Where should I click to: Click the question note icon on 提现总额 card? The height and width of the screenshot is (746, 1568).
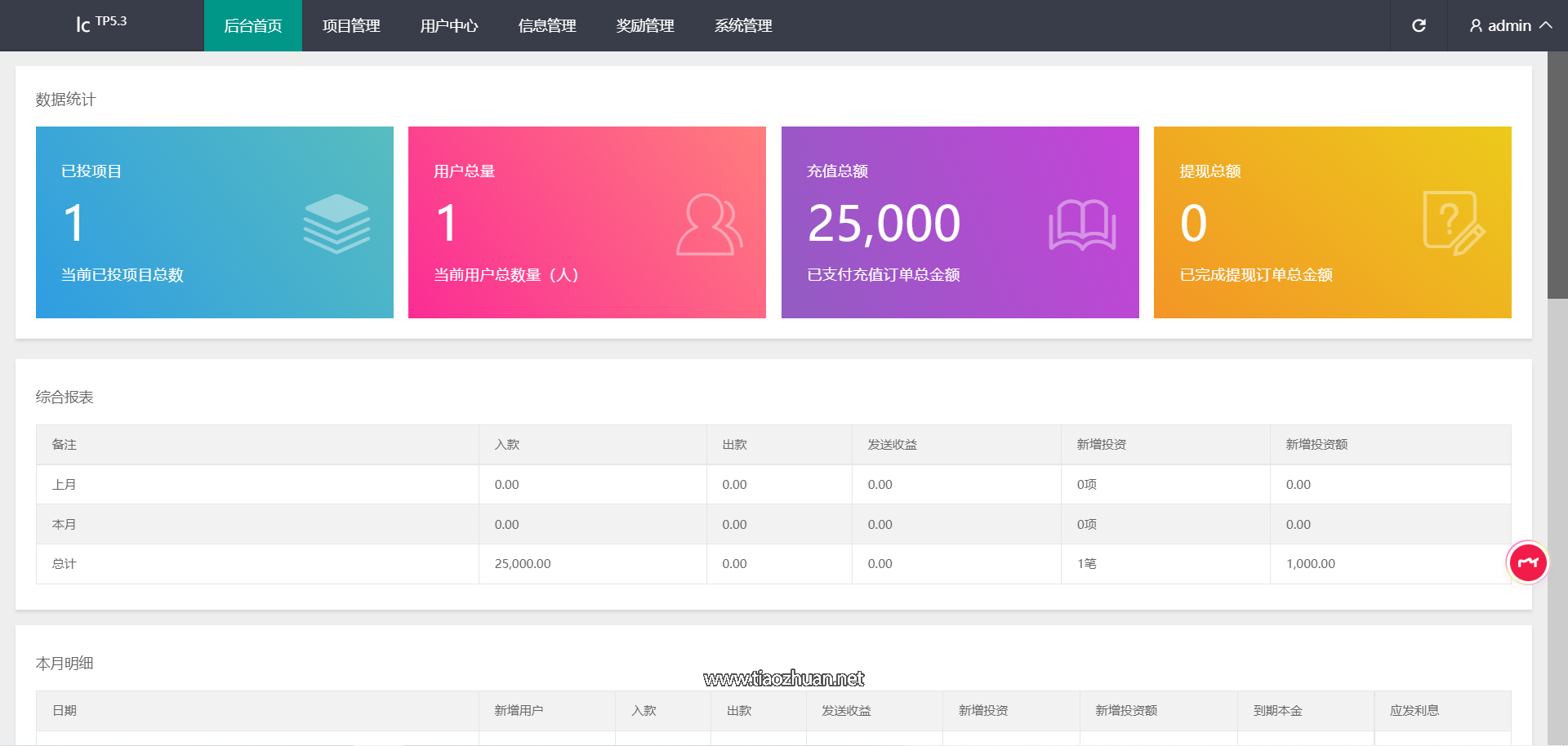pyautogui.click(x=1453, y=224)
